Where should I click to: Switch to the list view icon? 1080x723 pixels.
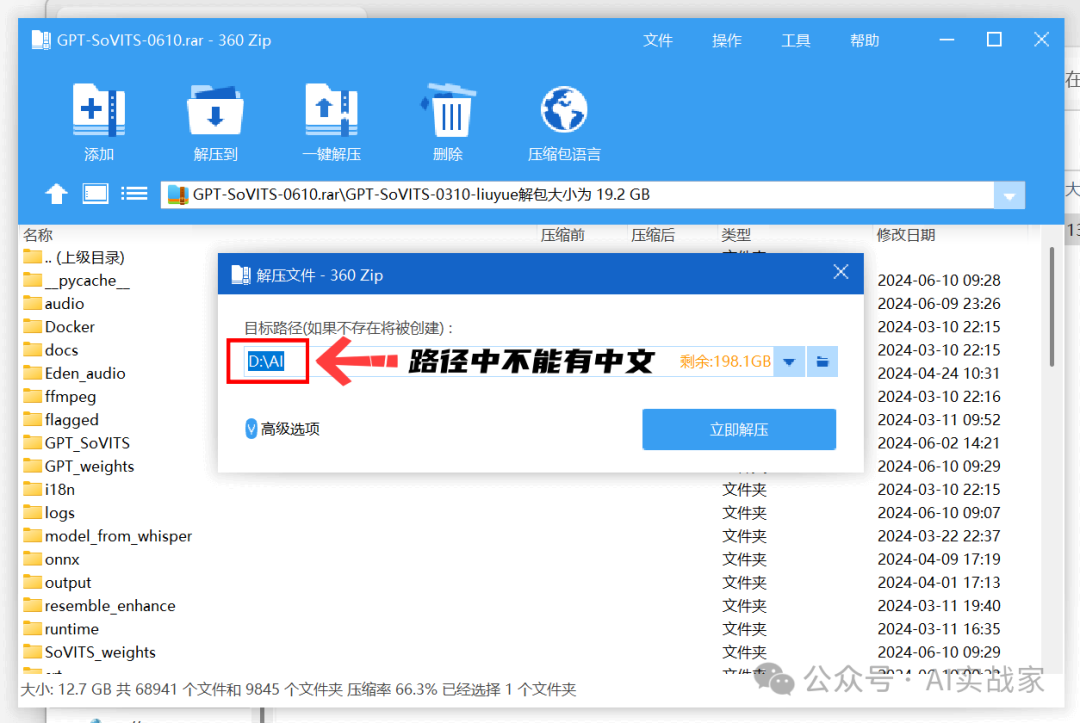134,194
